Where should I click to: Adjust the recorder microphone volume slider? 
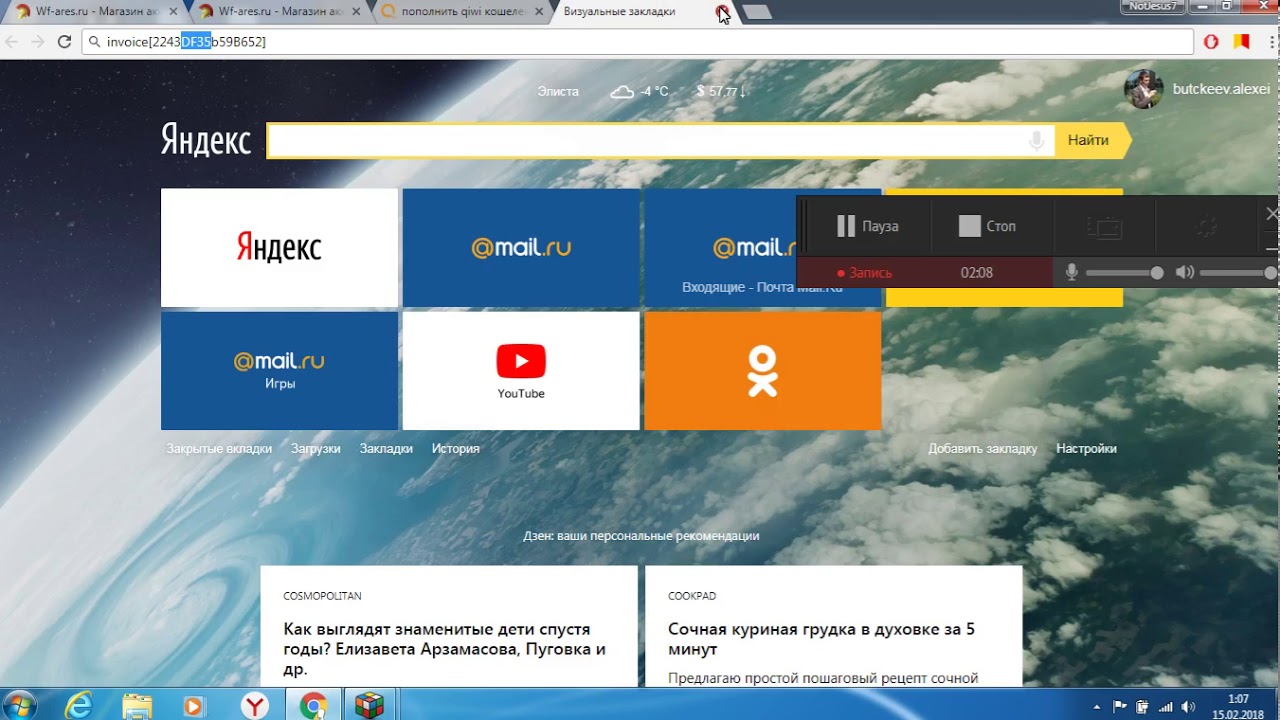(1125, 273)
